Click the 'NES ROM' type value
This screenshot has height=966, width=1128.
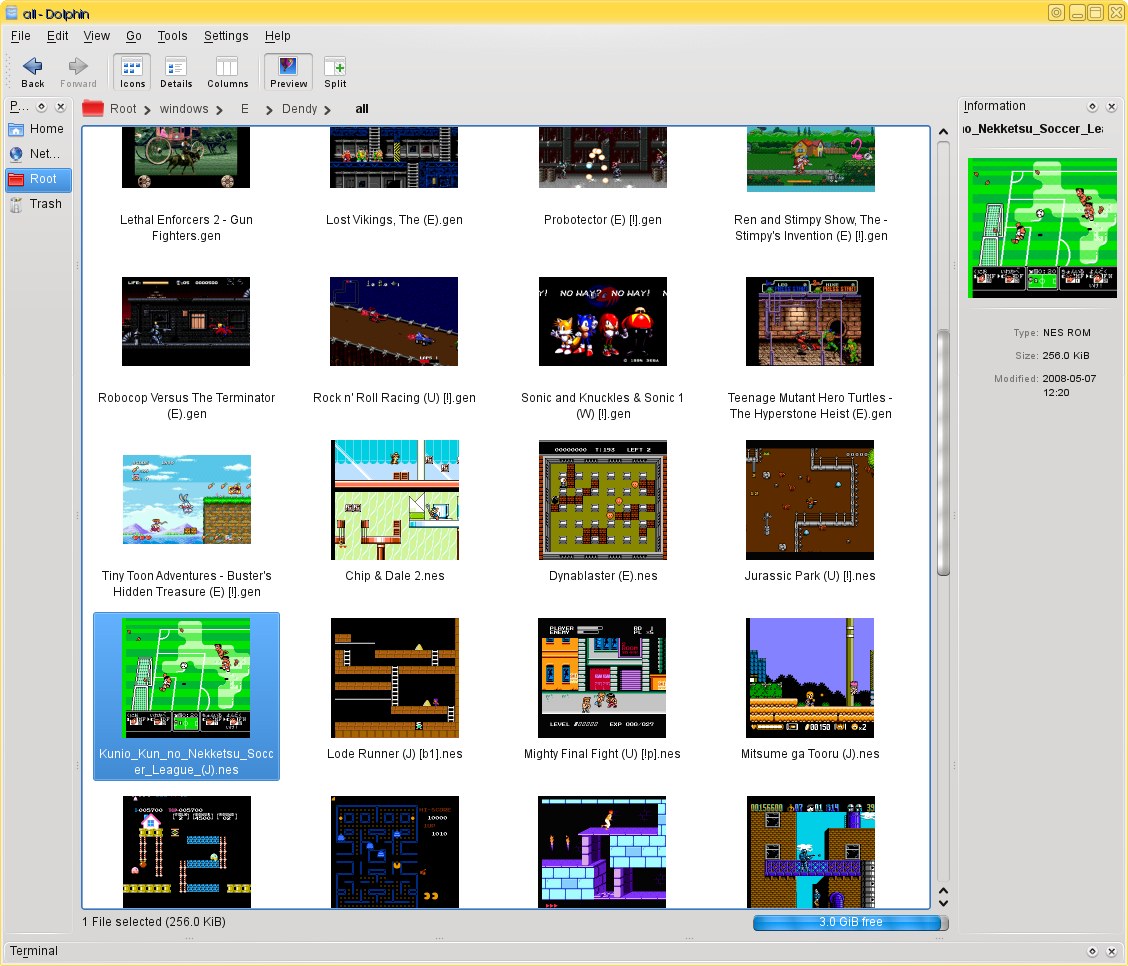click(x=1067, y=333)
